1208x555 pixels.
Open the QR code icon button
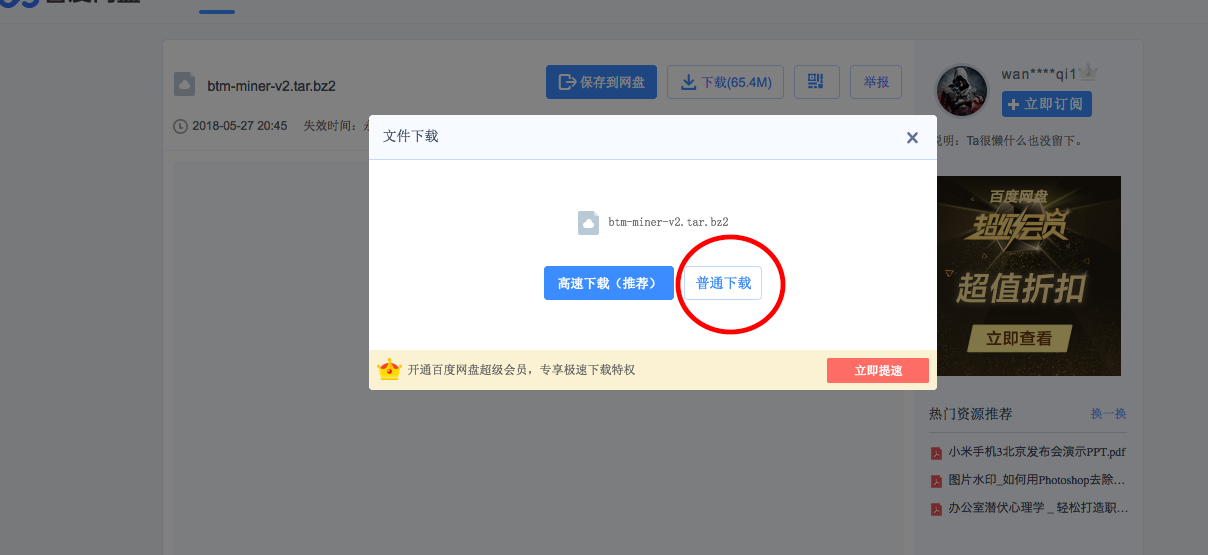pyautogui.click(x=816, y=82)
